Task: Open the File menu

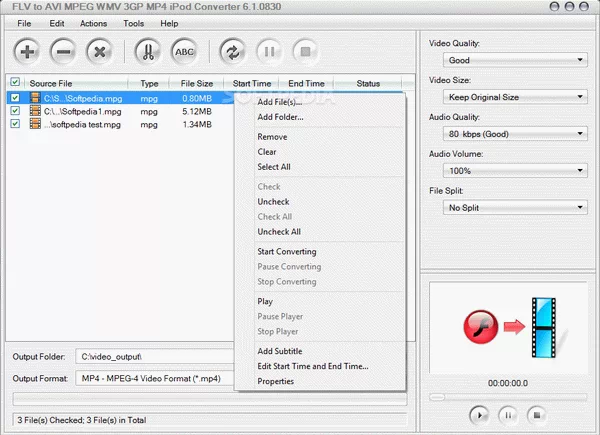Action: click(24, 24)
